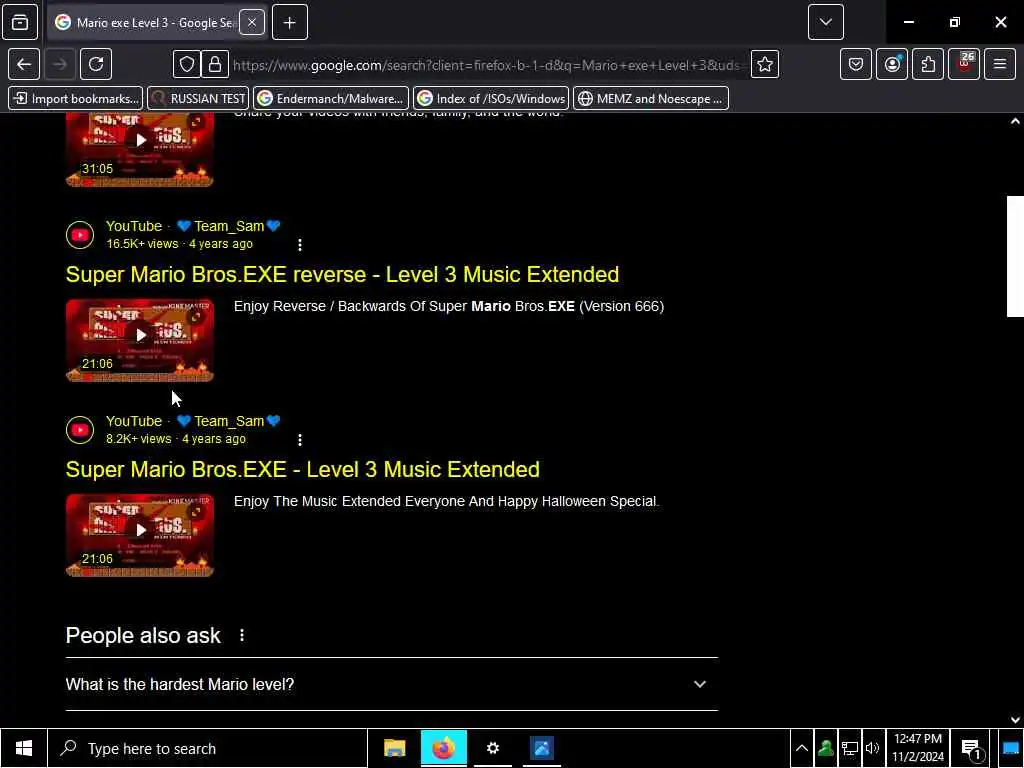Open the Windows Start menu
The width and height of the screenshot is (1024, 768).
[24, 748]
